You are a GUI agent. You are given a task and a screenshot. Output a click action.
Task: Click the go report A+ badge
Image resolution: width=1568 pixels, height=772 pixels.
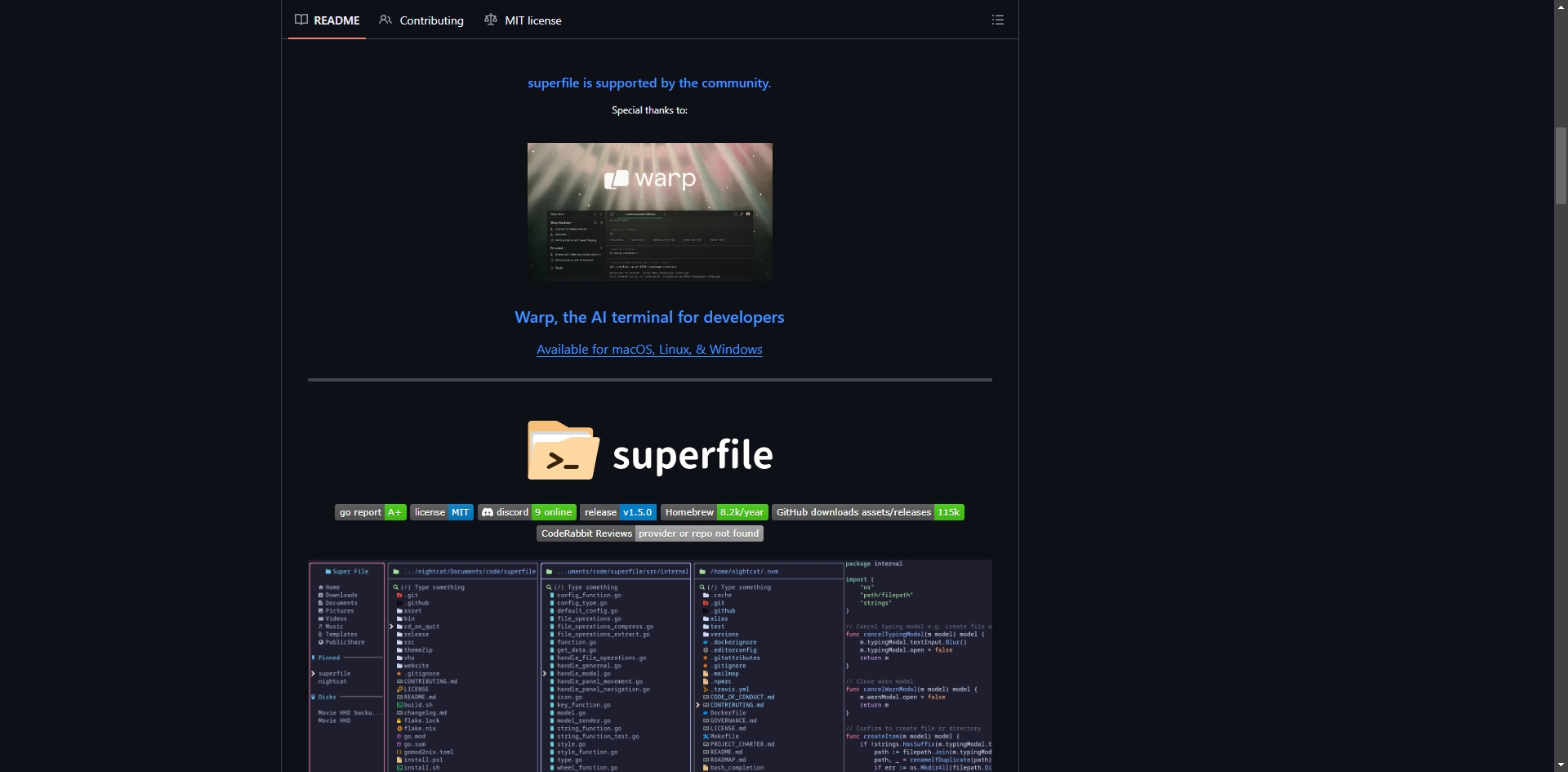coord(370,512)
